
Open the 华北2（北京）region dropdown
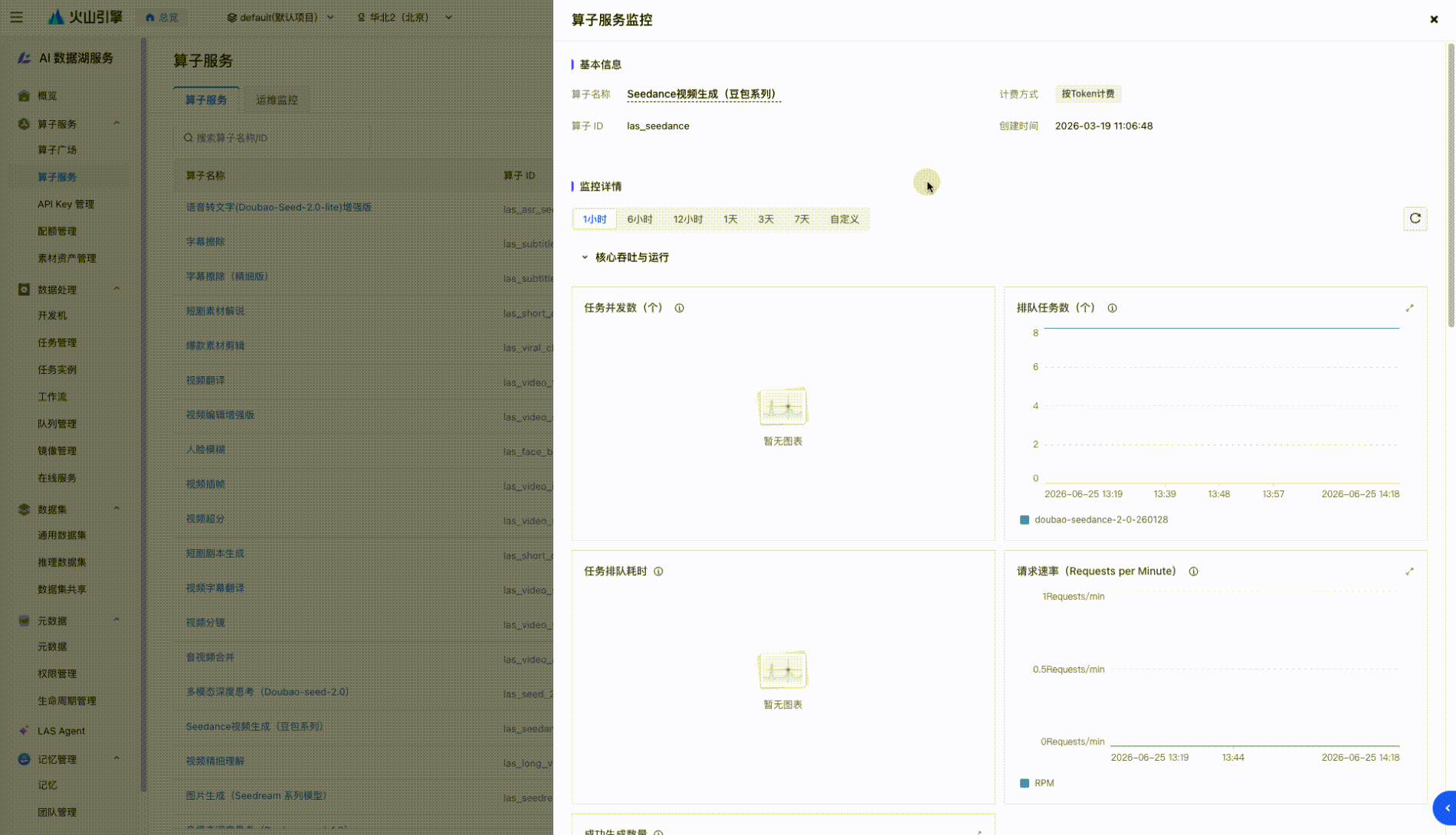[405, 17]
